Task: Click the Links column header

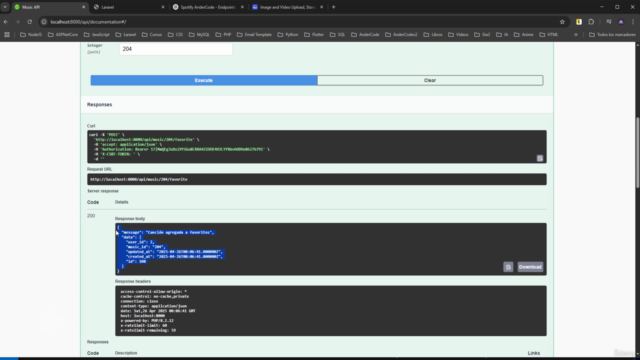Action: [533, 353]
